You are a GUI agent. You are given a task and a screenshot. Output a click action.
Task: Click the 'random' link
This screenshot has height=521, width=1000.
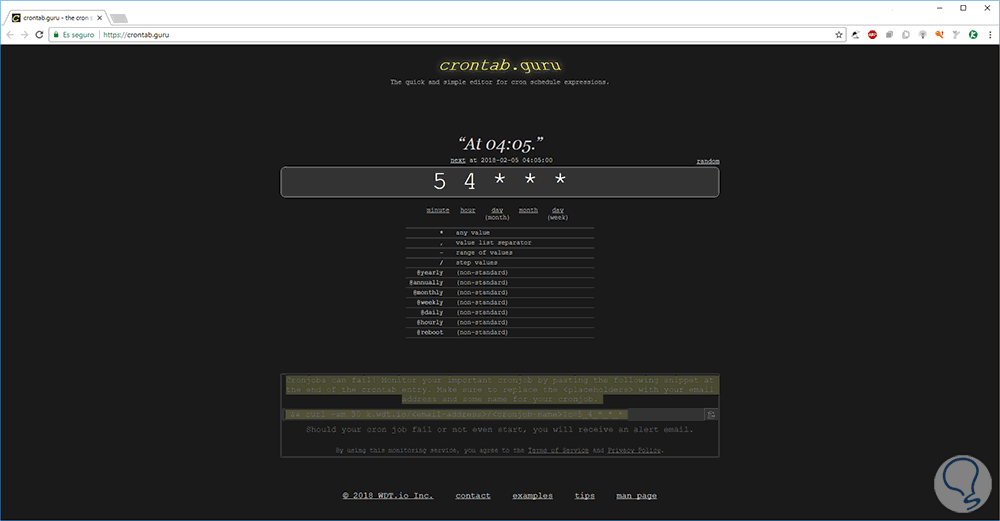[x=708, y=161]
